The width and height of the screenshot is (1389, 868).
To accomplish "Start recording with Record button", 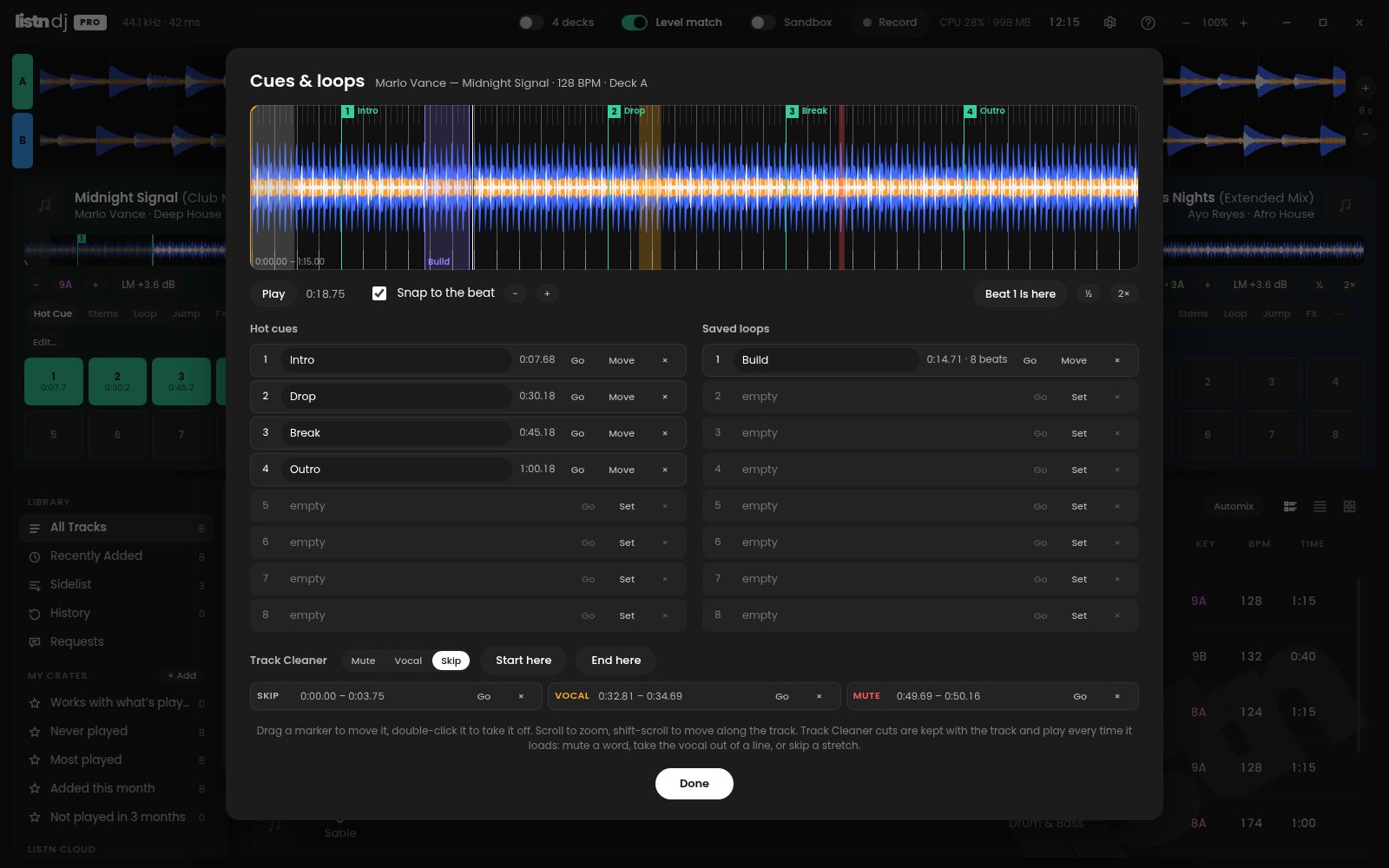I will tap(890, 23).
